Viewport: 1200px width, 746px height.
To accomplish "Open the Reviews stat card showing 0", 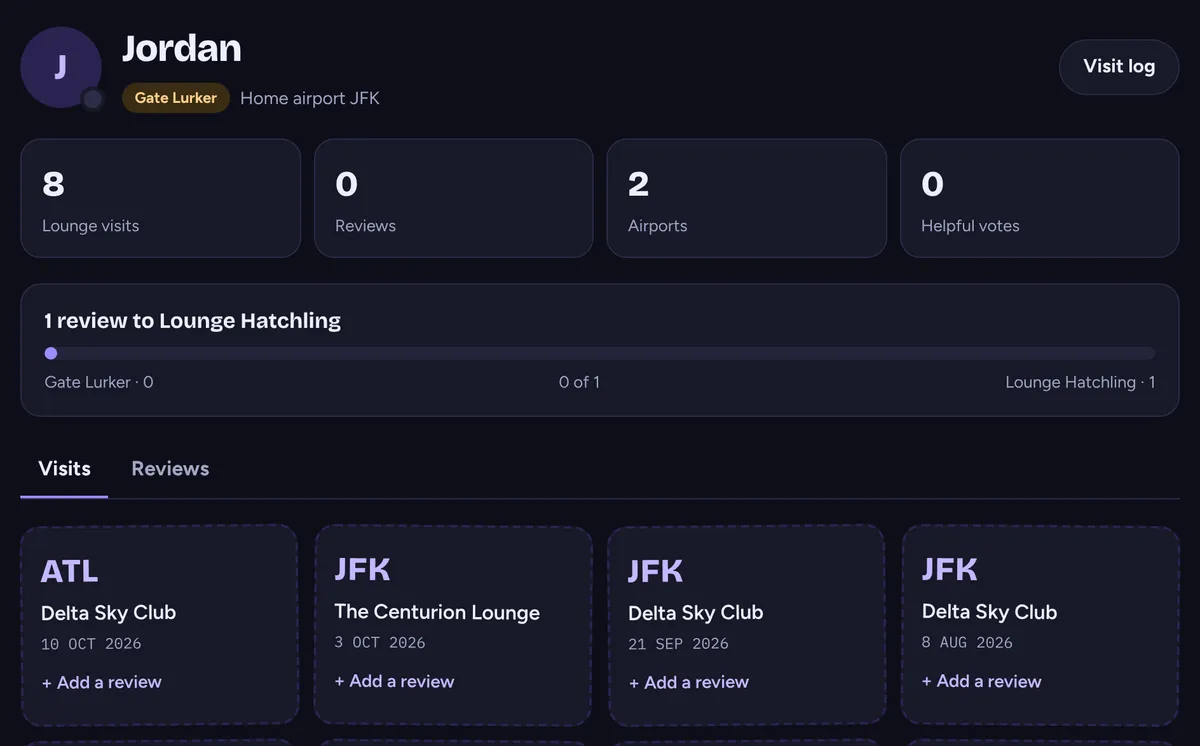I will pyautogui.click(x=454, y=198).
